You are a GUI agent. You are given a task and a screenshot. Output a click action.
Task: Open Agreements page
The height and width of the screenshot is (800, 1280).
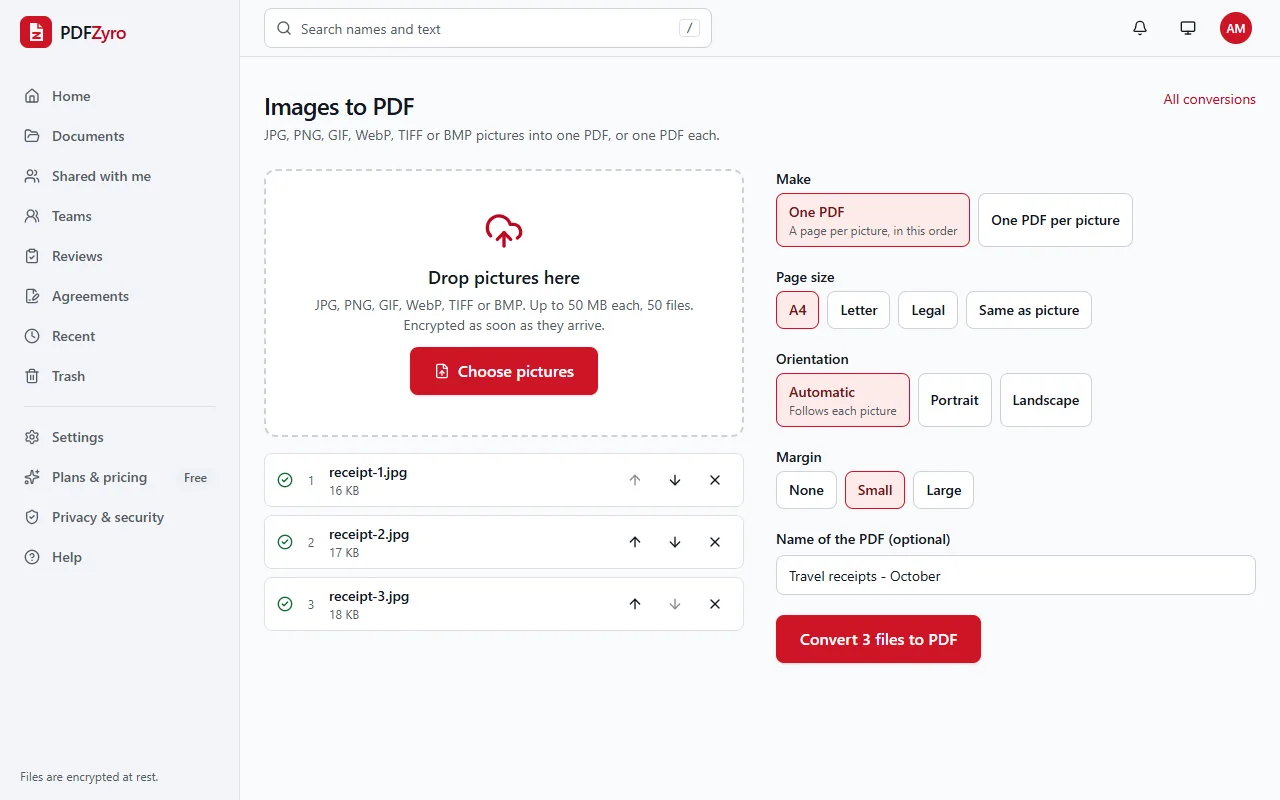(120, 296)
